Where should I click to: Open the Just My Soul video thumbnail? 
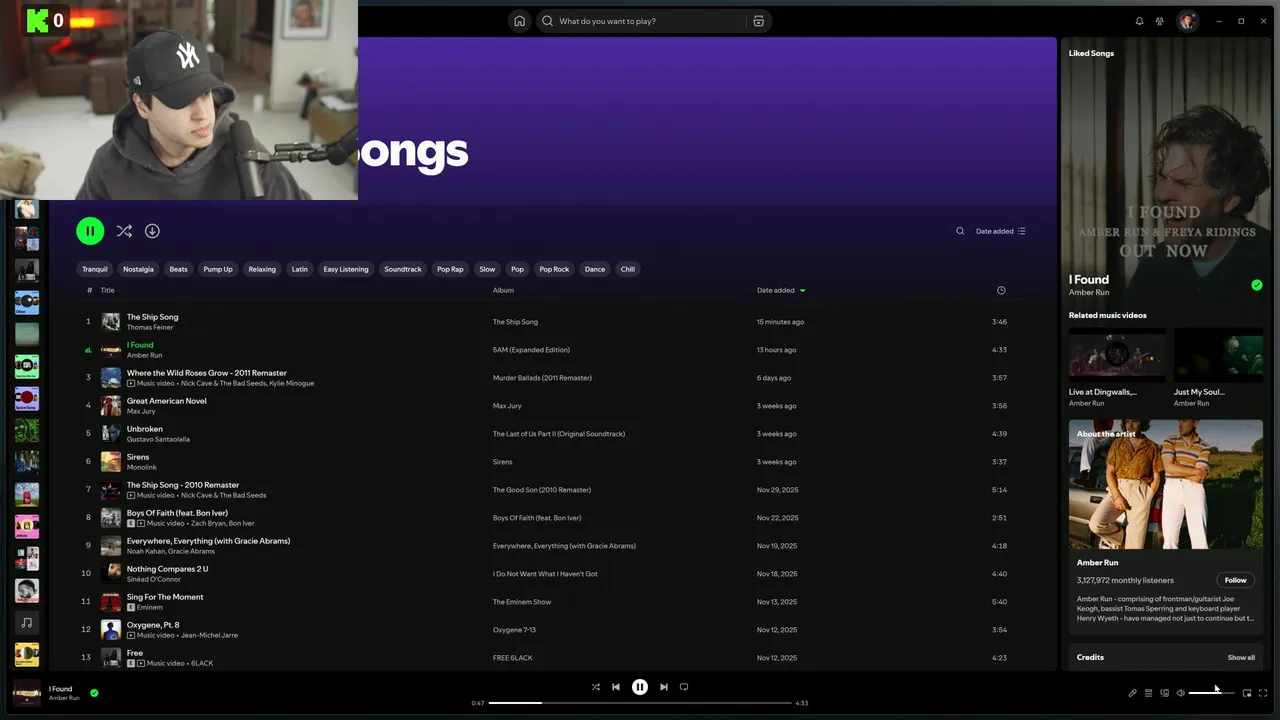[1218, 354]
